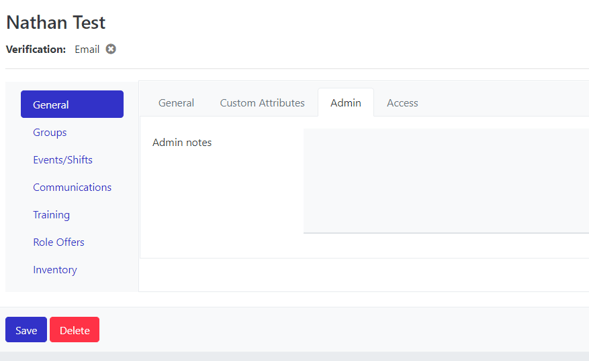
Task: Open the Events/Shifts section
Action: [x=63, y=160]
